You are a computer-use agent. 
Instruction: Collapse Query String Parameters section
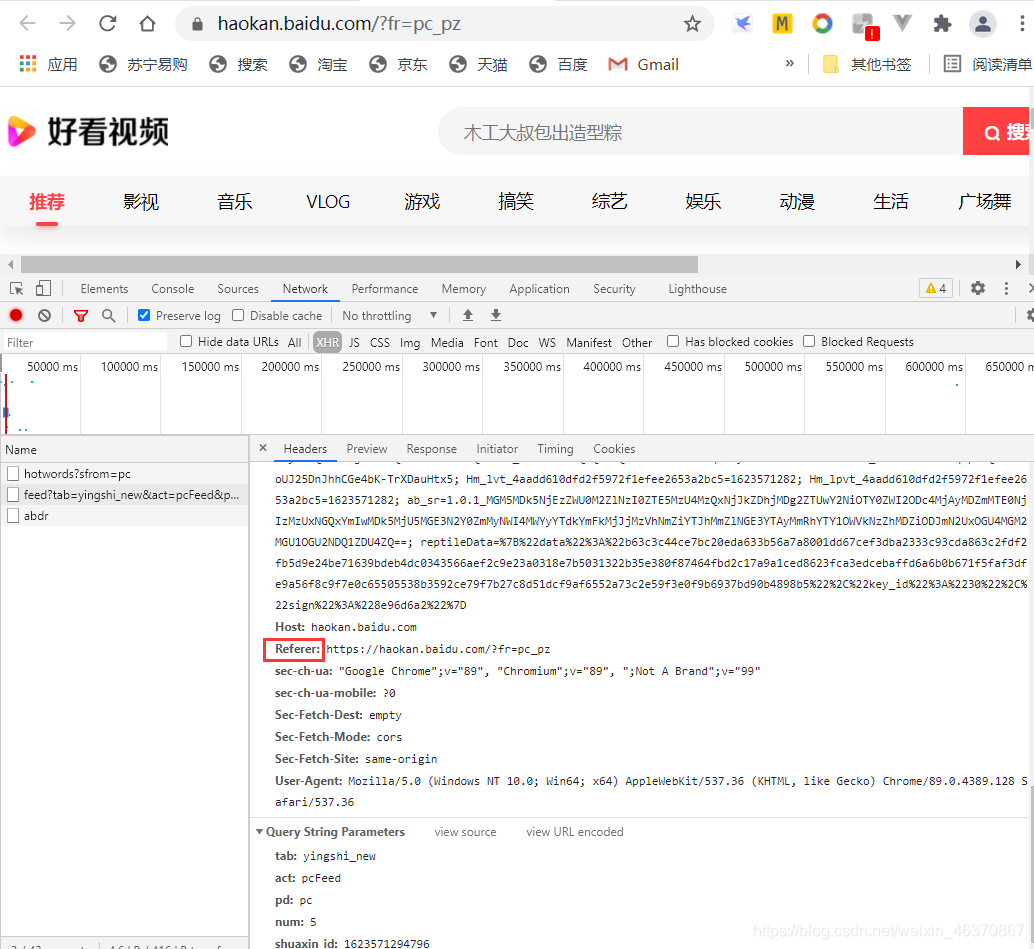pyautogui.click(x=260, y=832)
